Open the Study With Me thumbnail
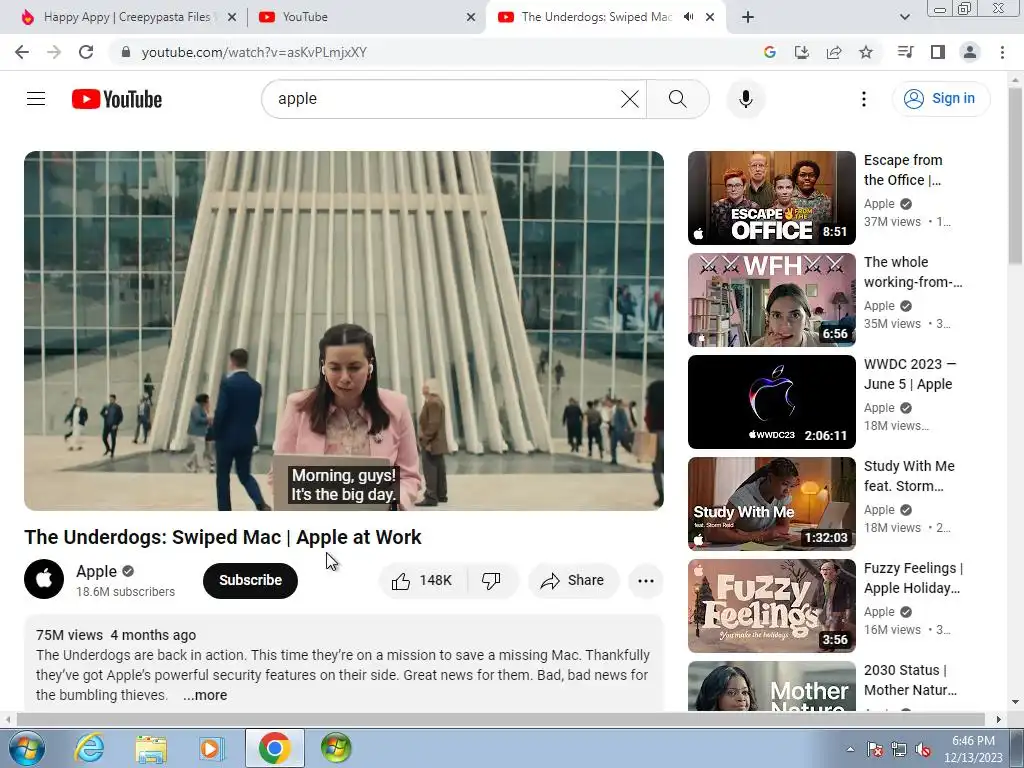This screenshot has width=1024, height=768. point(771,504)
